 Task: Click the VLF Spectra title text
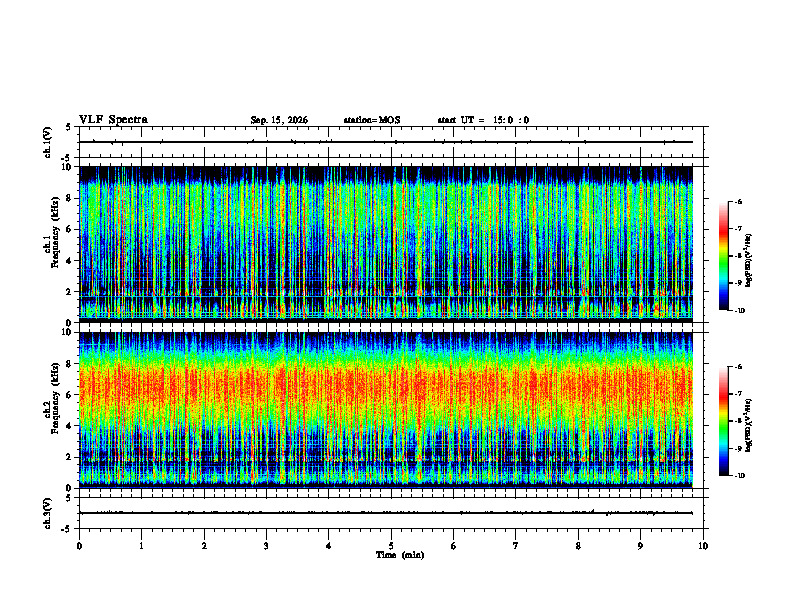coord(113,120)
